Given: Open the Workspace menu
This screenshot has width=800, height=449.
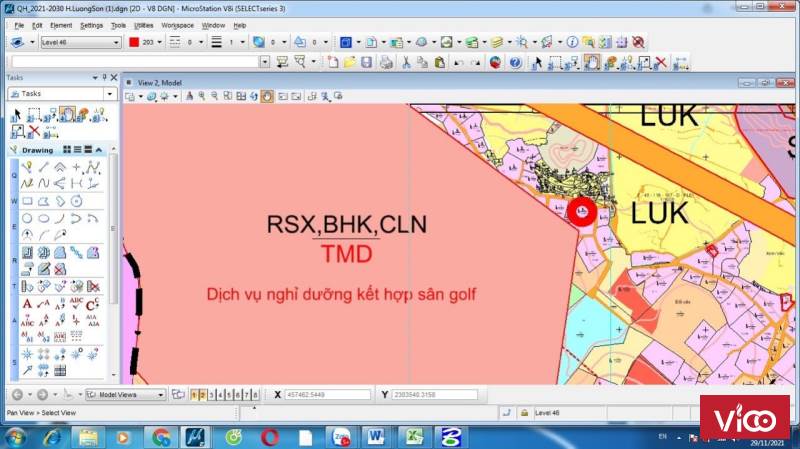Looking at the screenshot, I should click(178, 25).
